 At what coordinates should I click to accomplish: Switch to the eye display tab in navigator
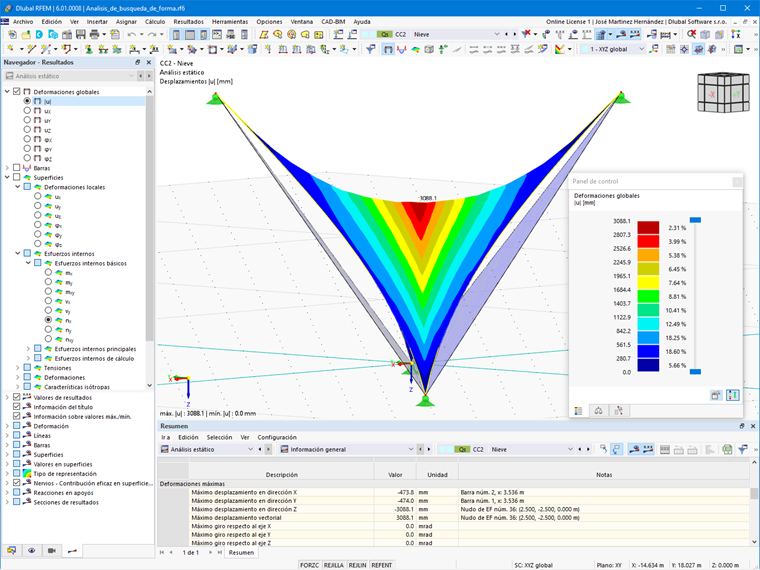click(x=32, y=551)
